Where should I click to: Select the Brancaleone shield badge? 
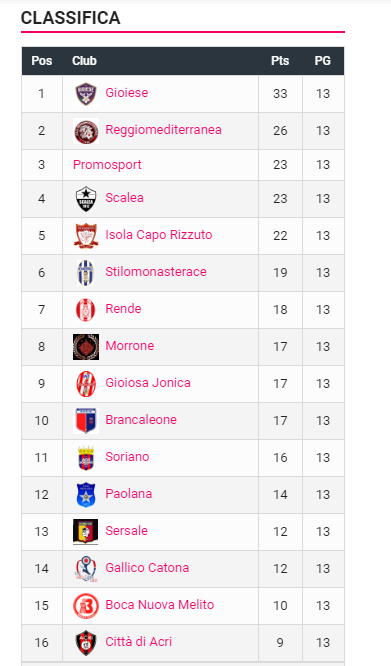86,420
